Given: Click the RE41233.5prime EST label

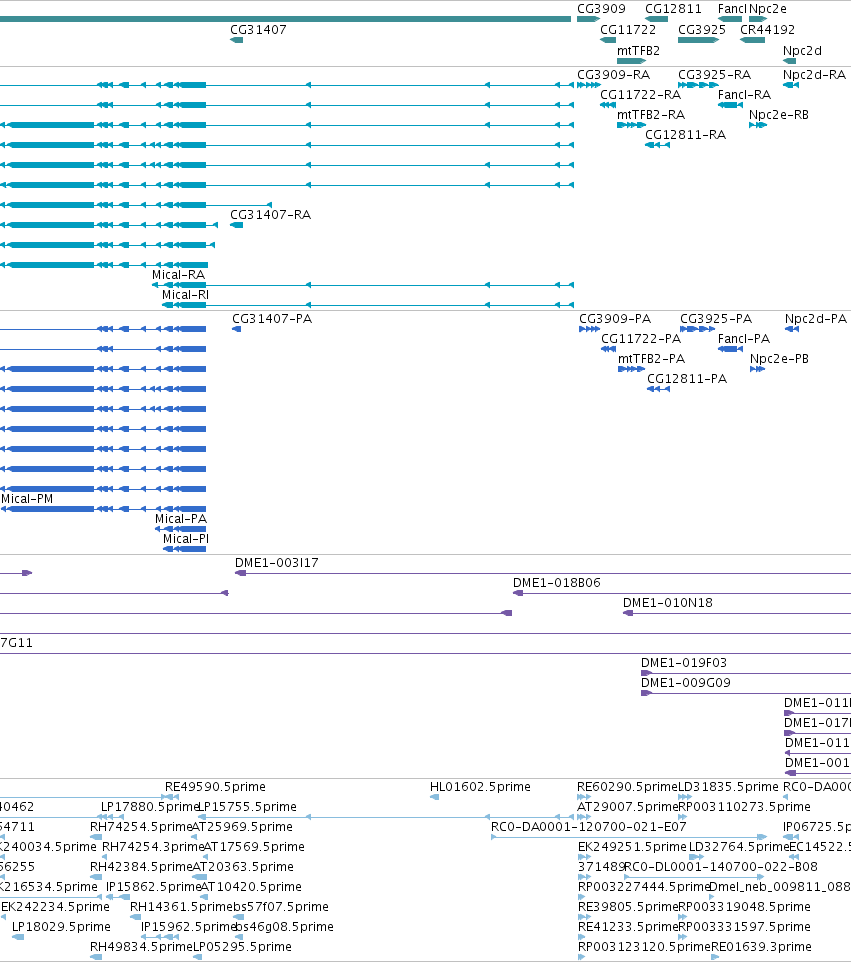Looking at the screenshot, I should click(x=628, y=927).
